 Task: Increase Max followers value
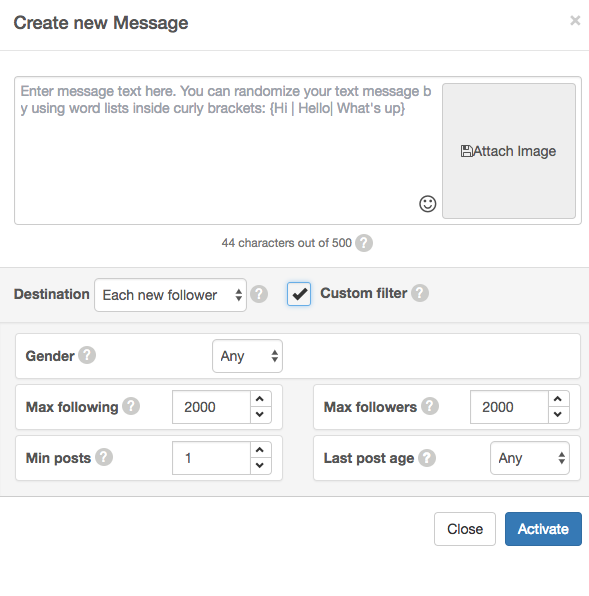[558, 399]
